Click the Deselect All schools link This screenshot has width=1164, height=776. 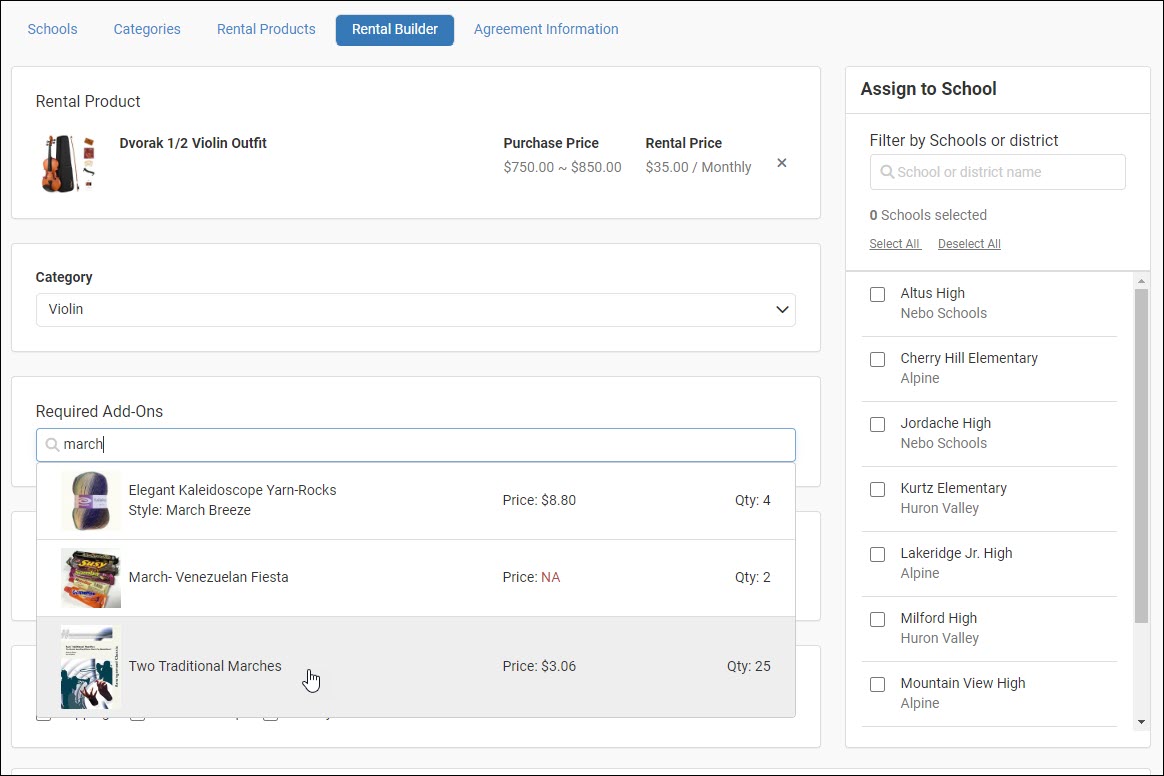pos(969,244)
